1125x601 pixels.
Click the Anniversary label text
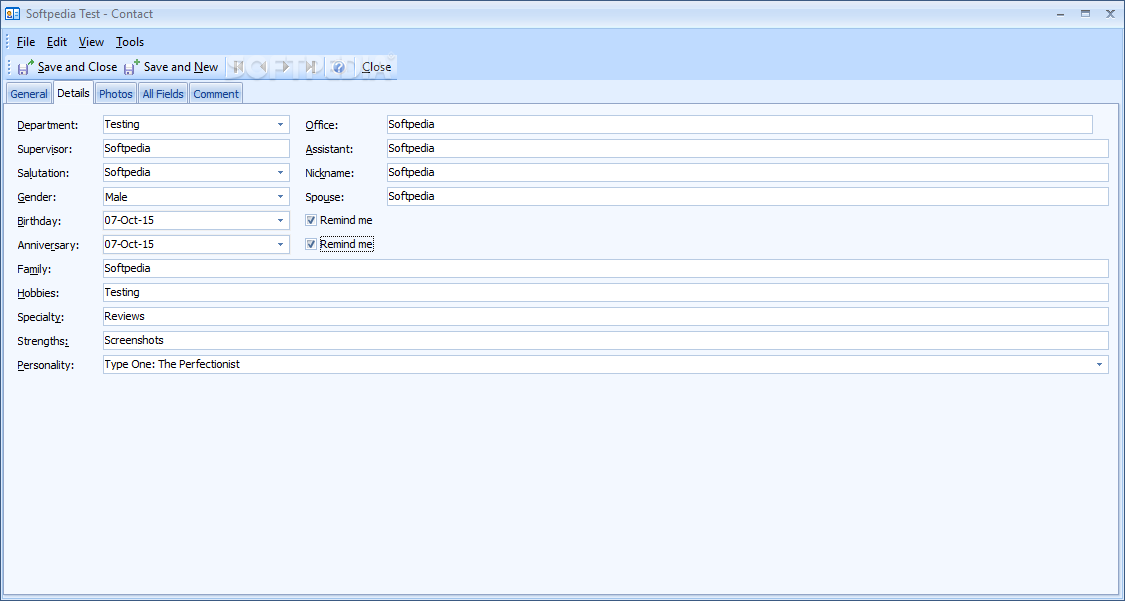pyautogui.click(x=48, y=245)
